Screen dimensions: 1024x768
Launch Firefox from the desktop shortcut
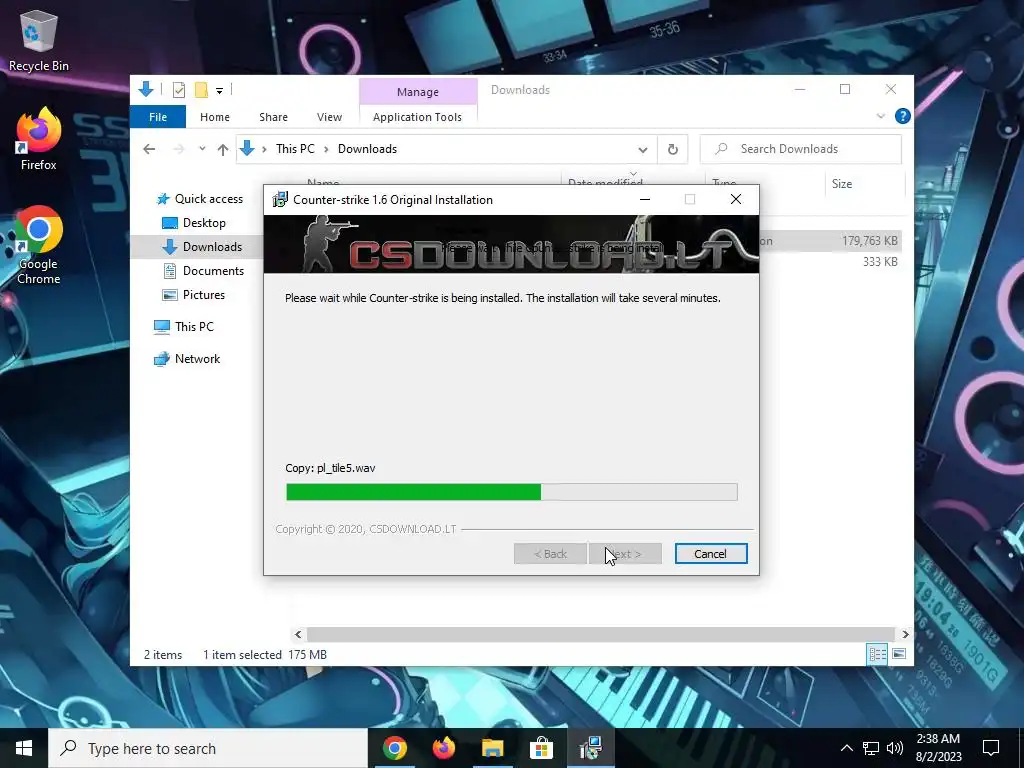pyautogui.click(x=39, y=138)
